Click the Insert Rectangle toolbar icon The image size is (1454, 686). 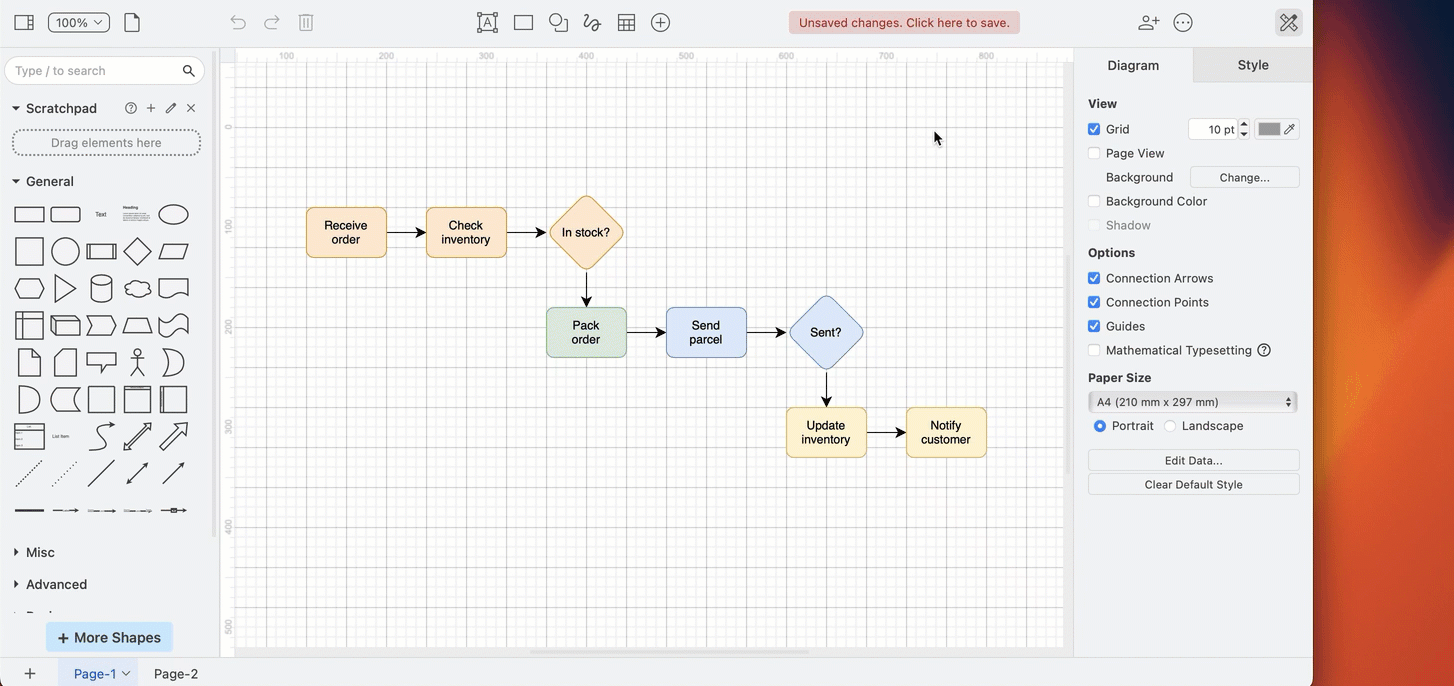coord(522,22)
